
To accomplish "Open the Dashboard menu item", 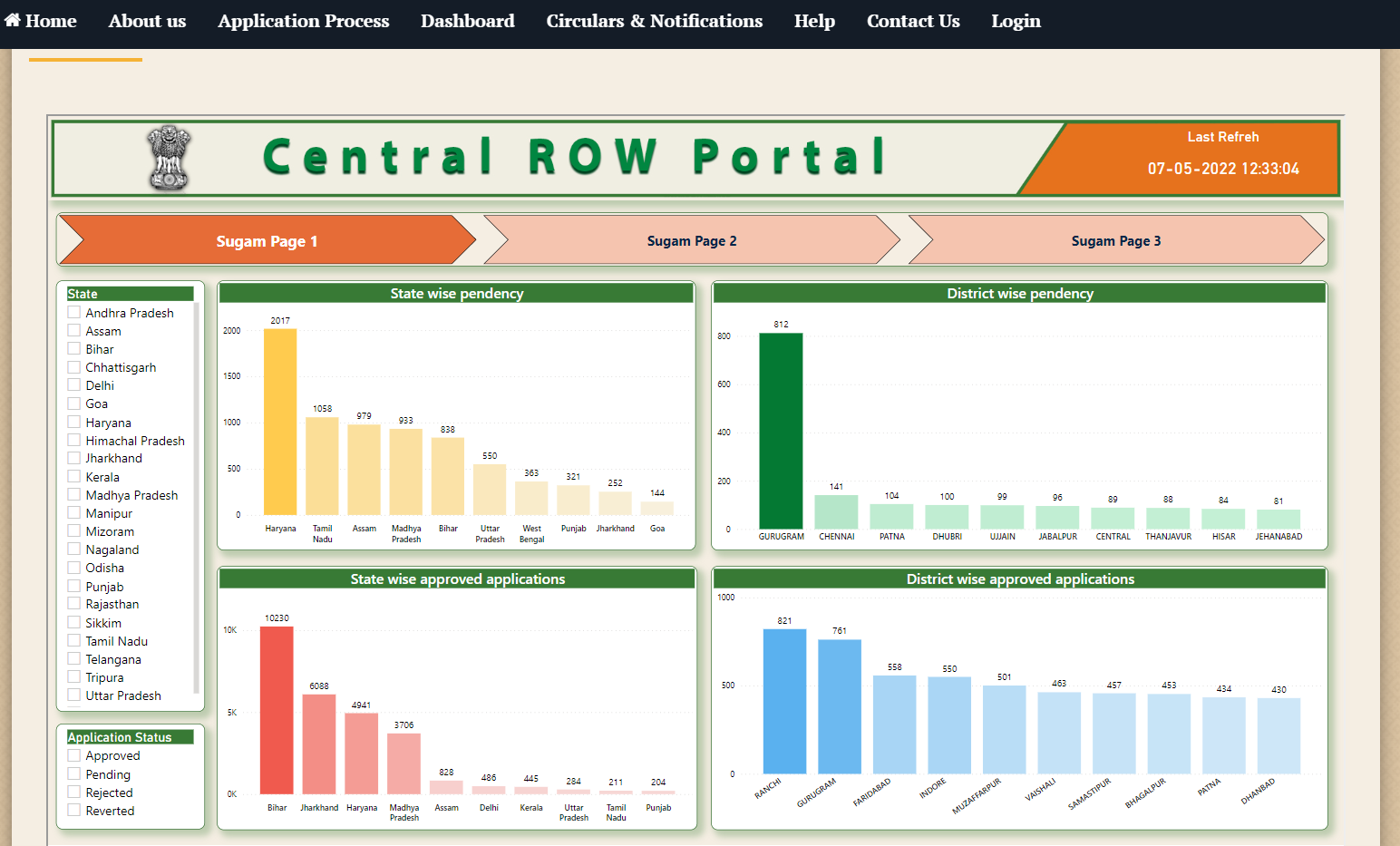I will [467, 21].
